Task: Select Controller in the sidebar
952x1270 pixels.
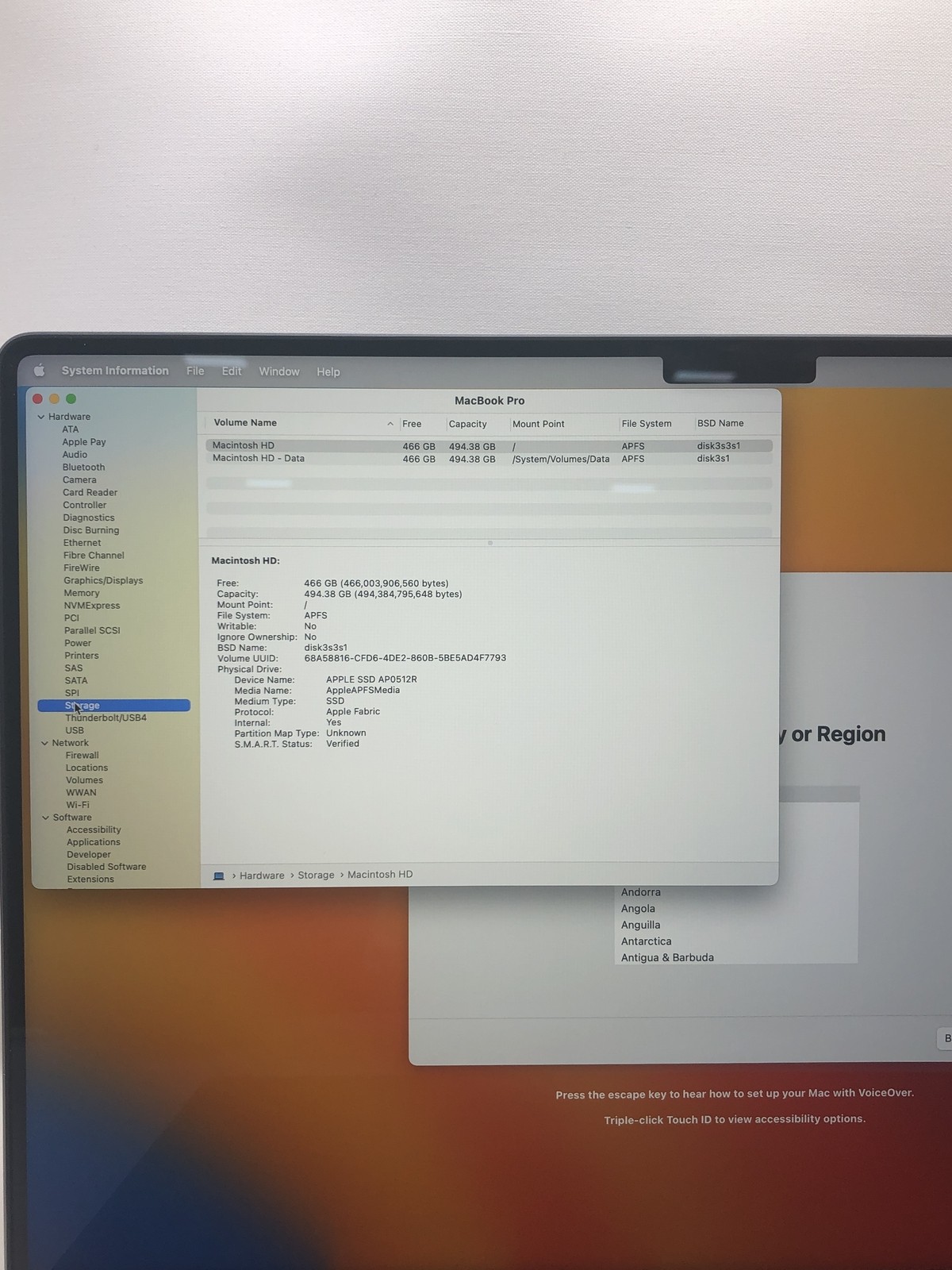Action: pyautogui.click(x=84, y=505)
